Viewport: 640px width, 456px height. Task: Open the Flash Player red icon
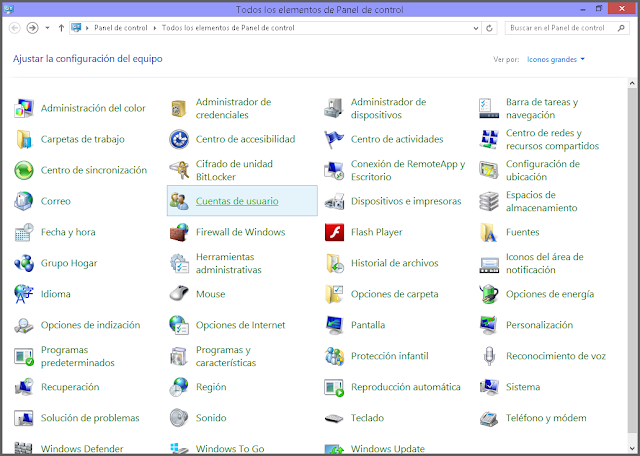(334, 232)
